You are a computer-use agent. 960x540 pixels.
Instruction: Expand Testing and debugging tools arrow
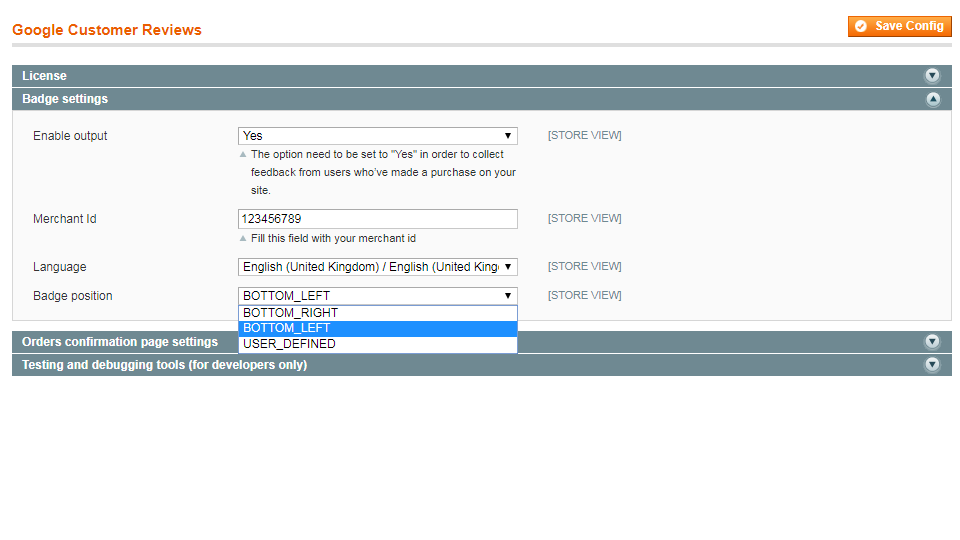[932, 365]
